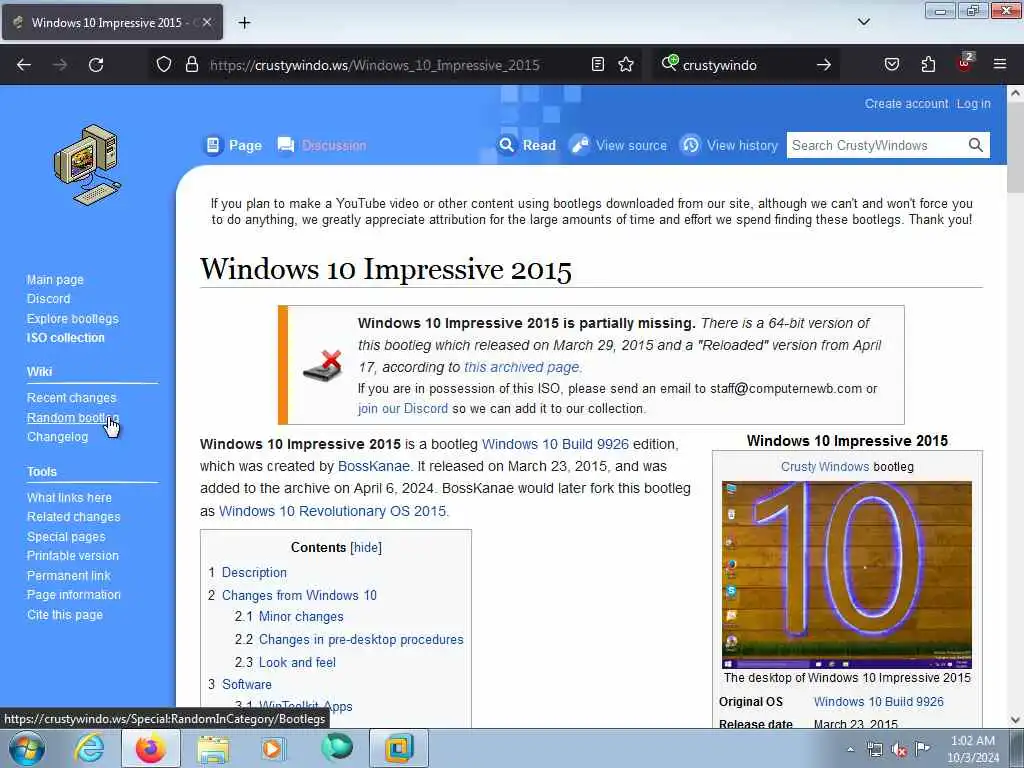Open the tracking protection shield icon
This screenshot has height=768, width=1024.
point(164,64)
